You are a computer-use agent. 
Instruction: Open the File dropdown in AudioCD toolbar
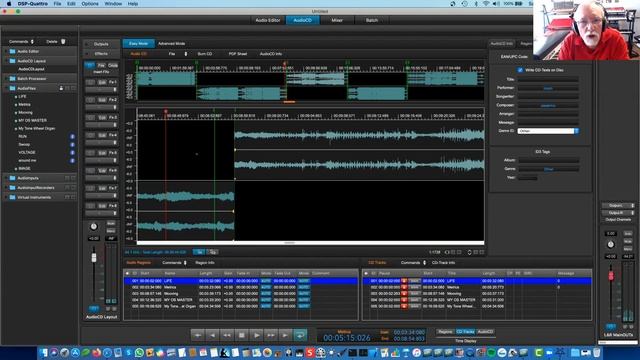(178, 54)
